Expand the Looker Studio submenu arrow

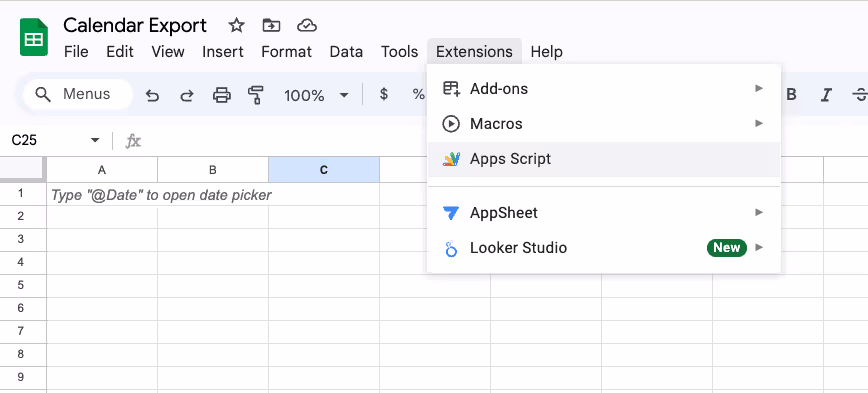[759, 247]
